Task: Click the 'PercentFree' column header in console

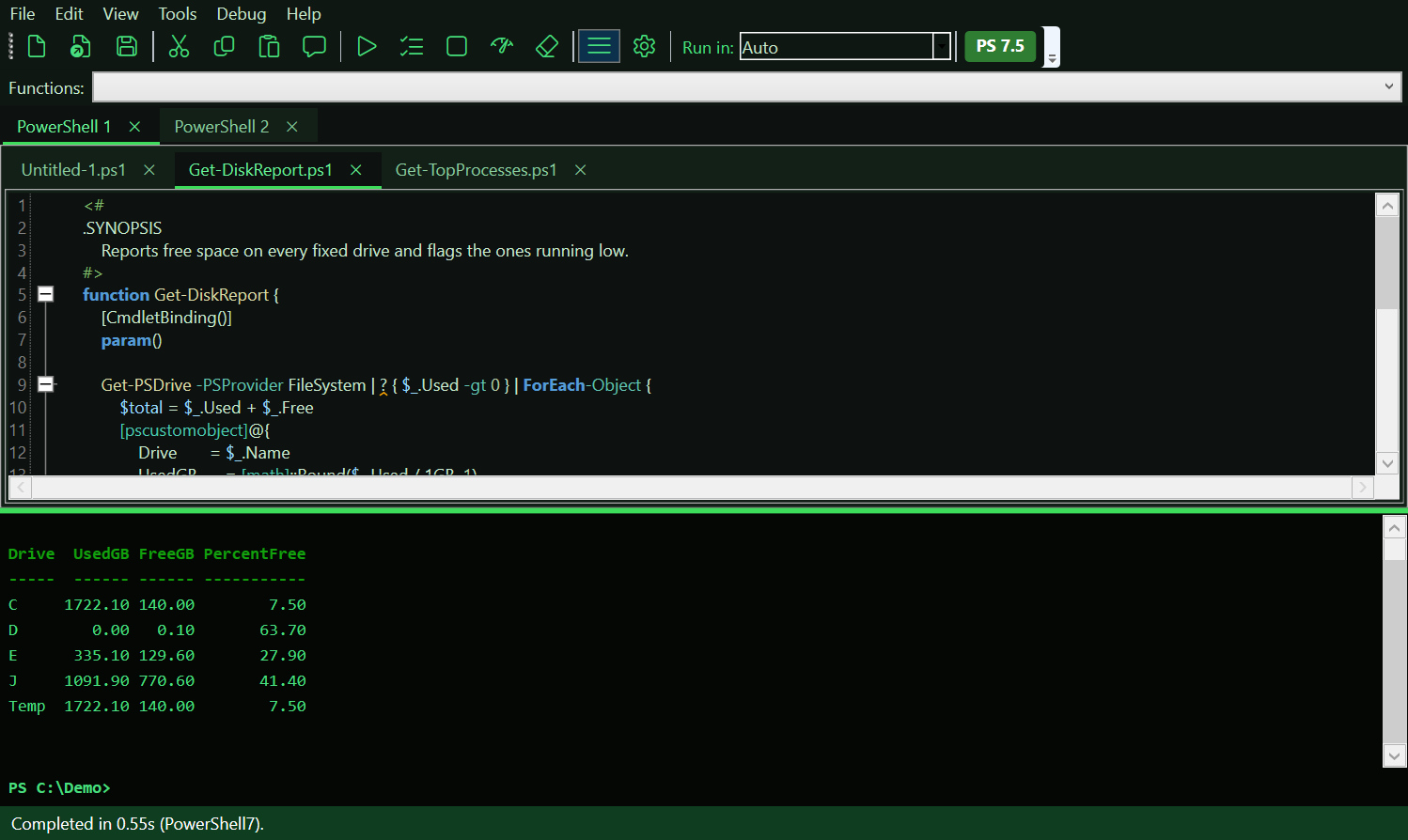Action: (255, 554)
